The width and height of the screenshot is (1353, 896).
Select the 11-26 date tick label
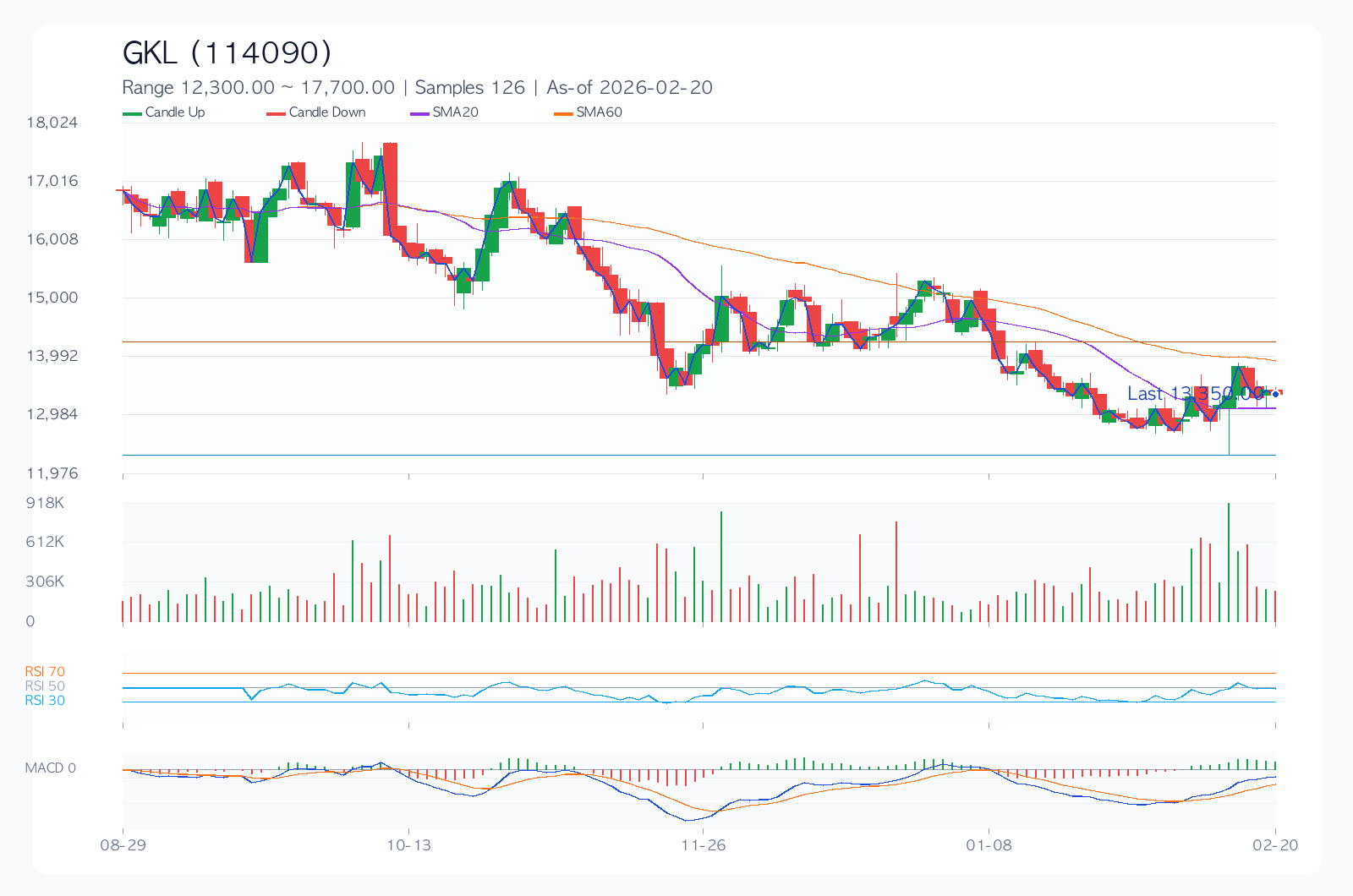point(704,845)
